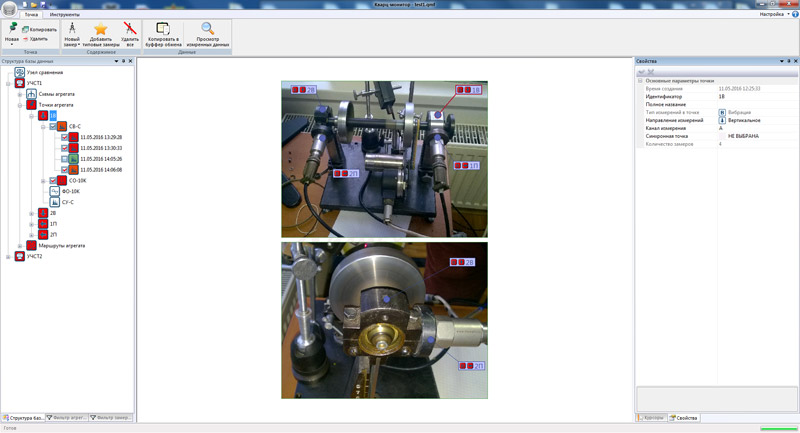This screenshot has width=800, height=433.
Task: Switch to the Точка ribbon tab
Action: (x=31, y=15)
